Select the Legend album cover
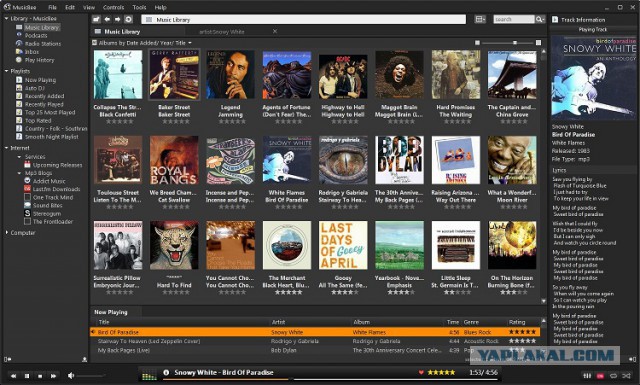 point(230,75)
